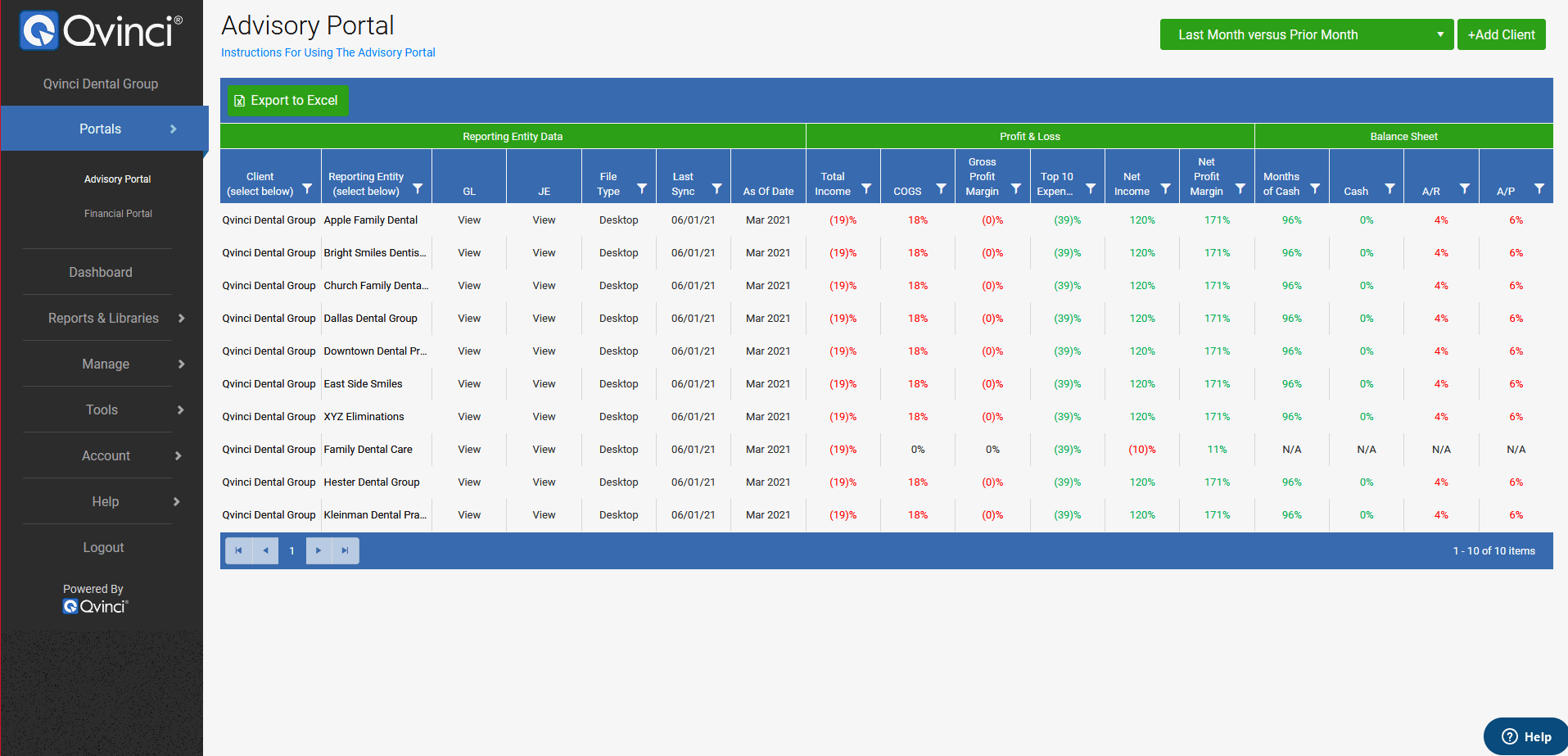View GL for Apple Family Dental
The width and height of the screenshot is (1568, 756).
click(469, 220)
